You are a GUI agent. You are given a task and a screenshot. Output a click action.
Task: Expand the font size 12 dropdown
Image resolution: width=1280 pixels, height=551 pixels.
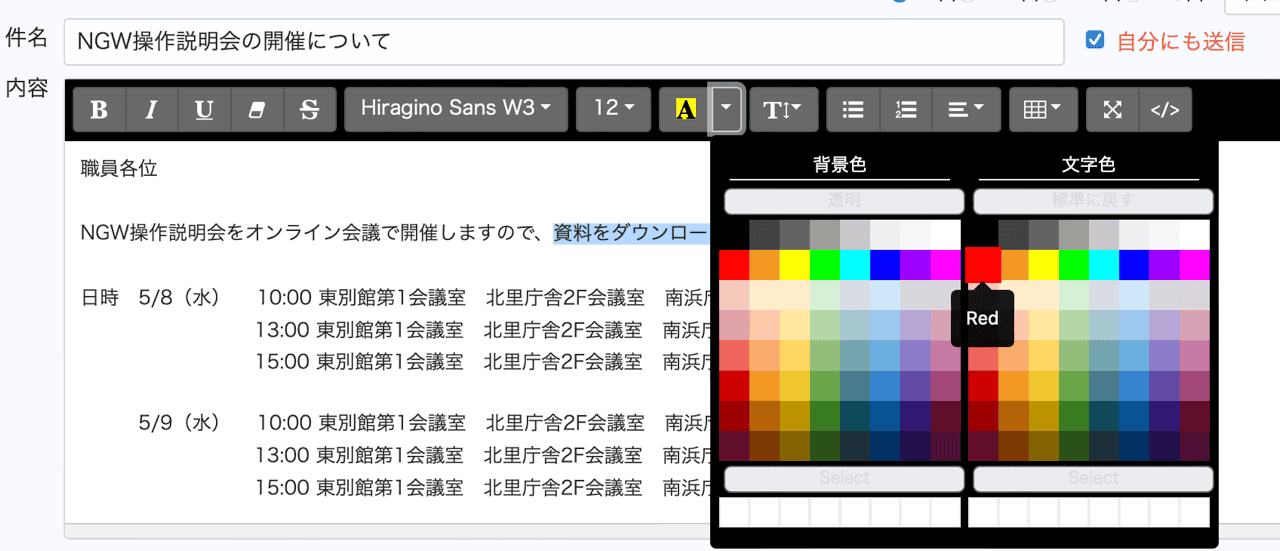click(x=614, y=109)
